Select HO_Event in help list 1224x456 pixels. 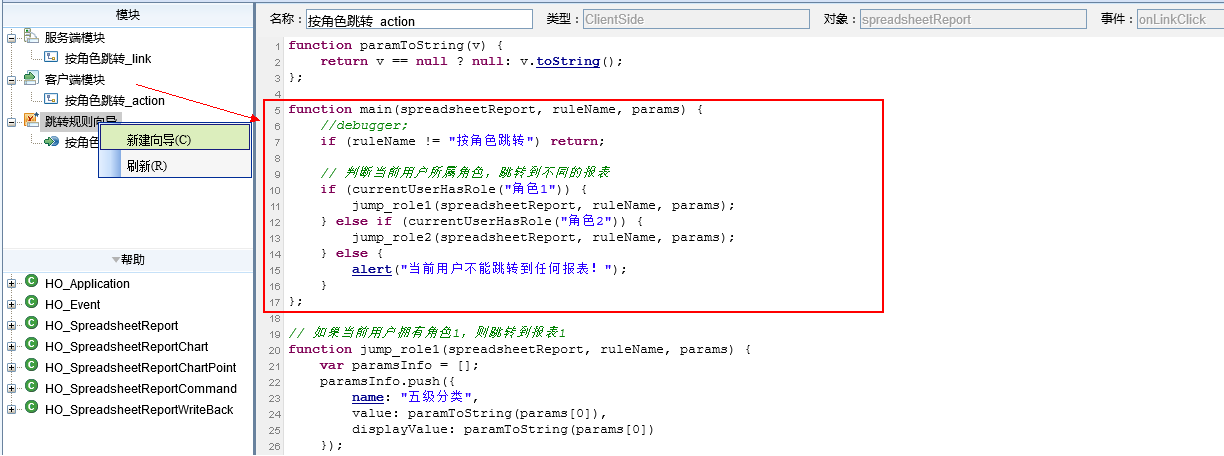tap(72, 305)
